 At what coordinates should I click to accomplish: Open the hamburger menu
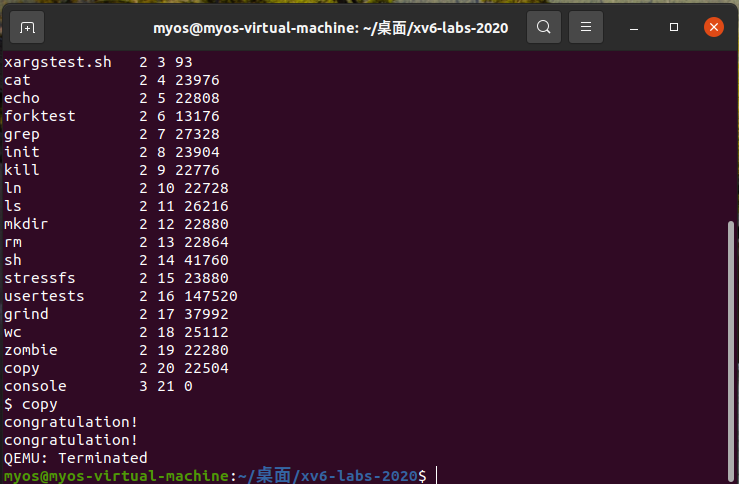click(x=587, y=27)
